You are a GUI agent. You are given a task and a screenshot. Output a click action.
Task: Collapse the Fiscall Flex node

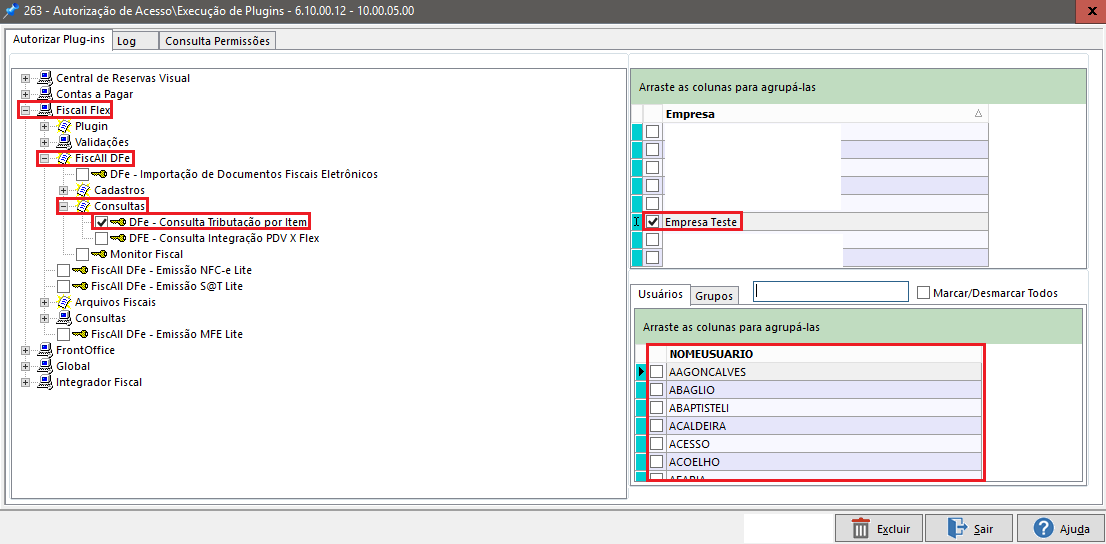click(x=26, y=110)
